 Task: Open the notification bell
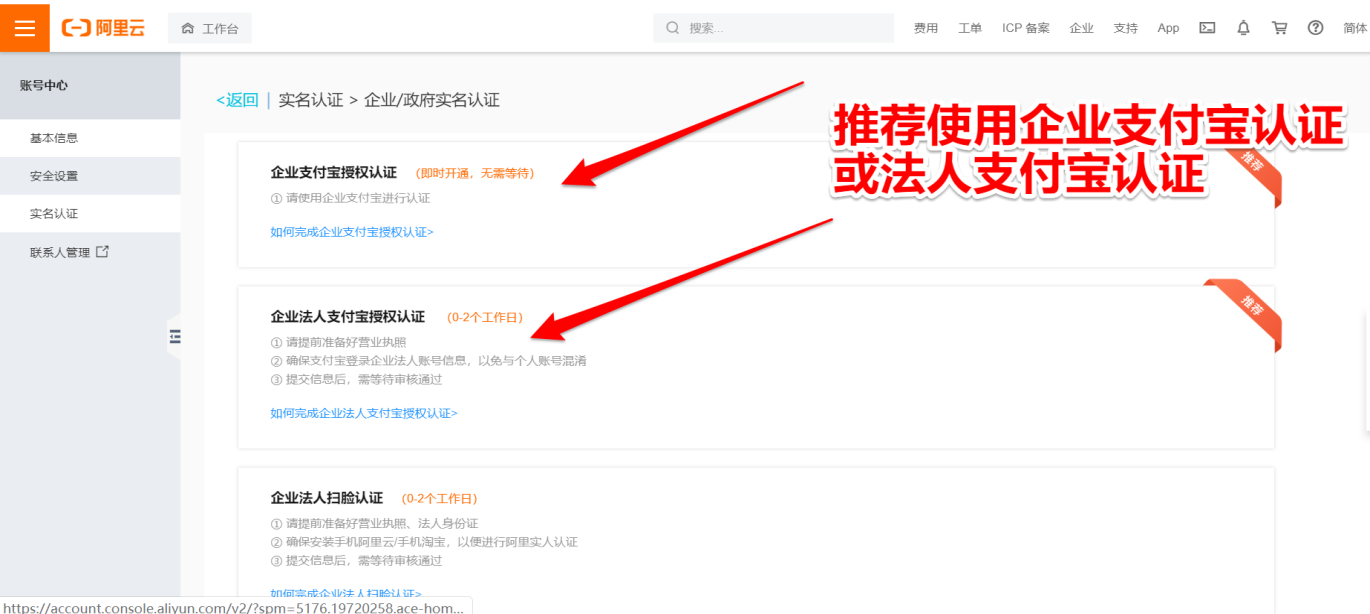(1243, 28)
